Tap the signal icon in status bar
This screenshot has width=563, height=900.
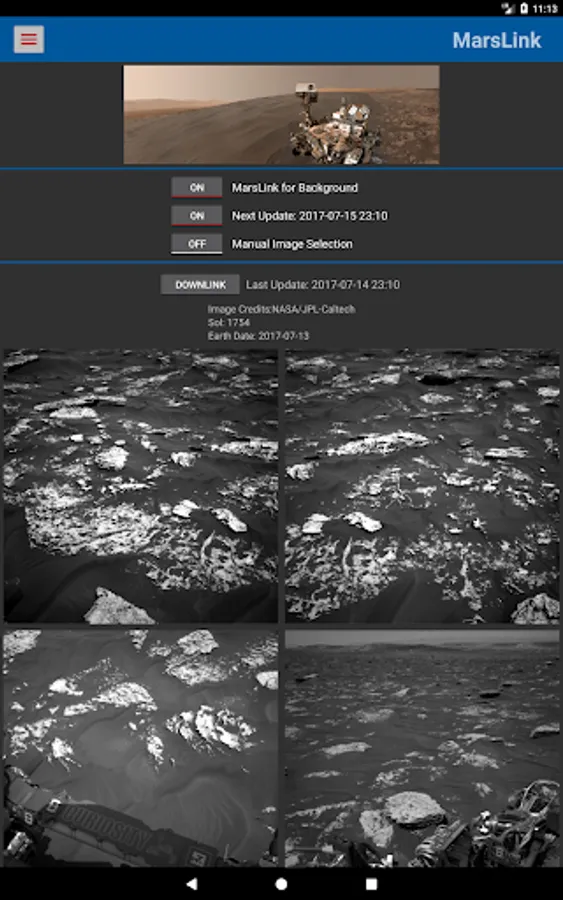tap(508, 8)
